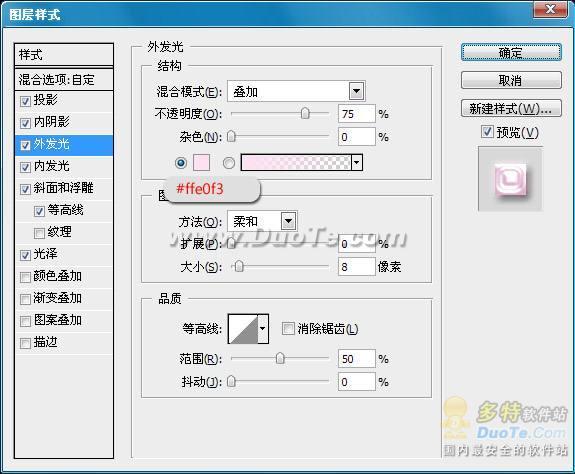Select 混合选项:自定 blending options entry

tap(64, 79)
